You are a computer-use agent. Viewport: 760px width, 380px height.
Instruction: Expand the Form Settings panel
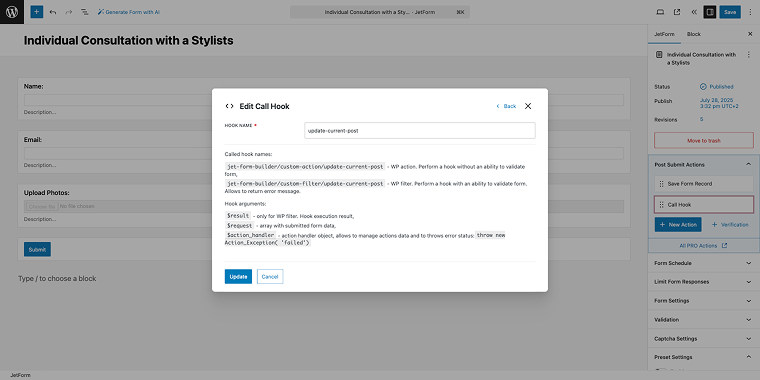click(704, 301)
